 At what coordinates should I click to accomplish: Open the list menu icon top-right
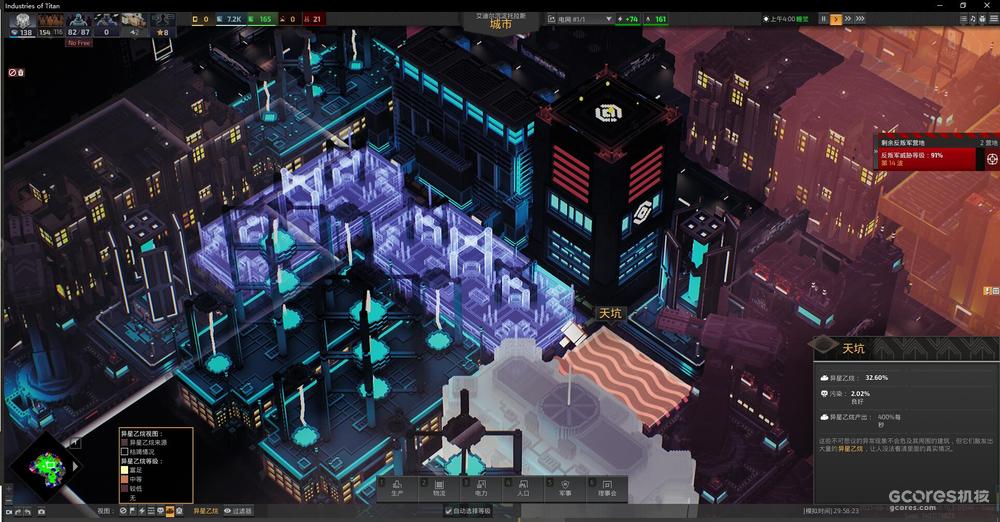963,19
